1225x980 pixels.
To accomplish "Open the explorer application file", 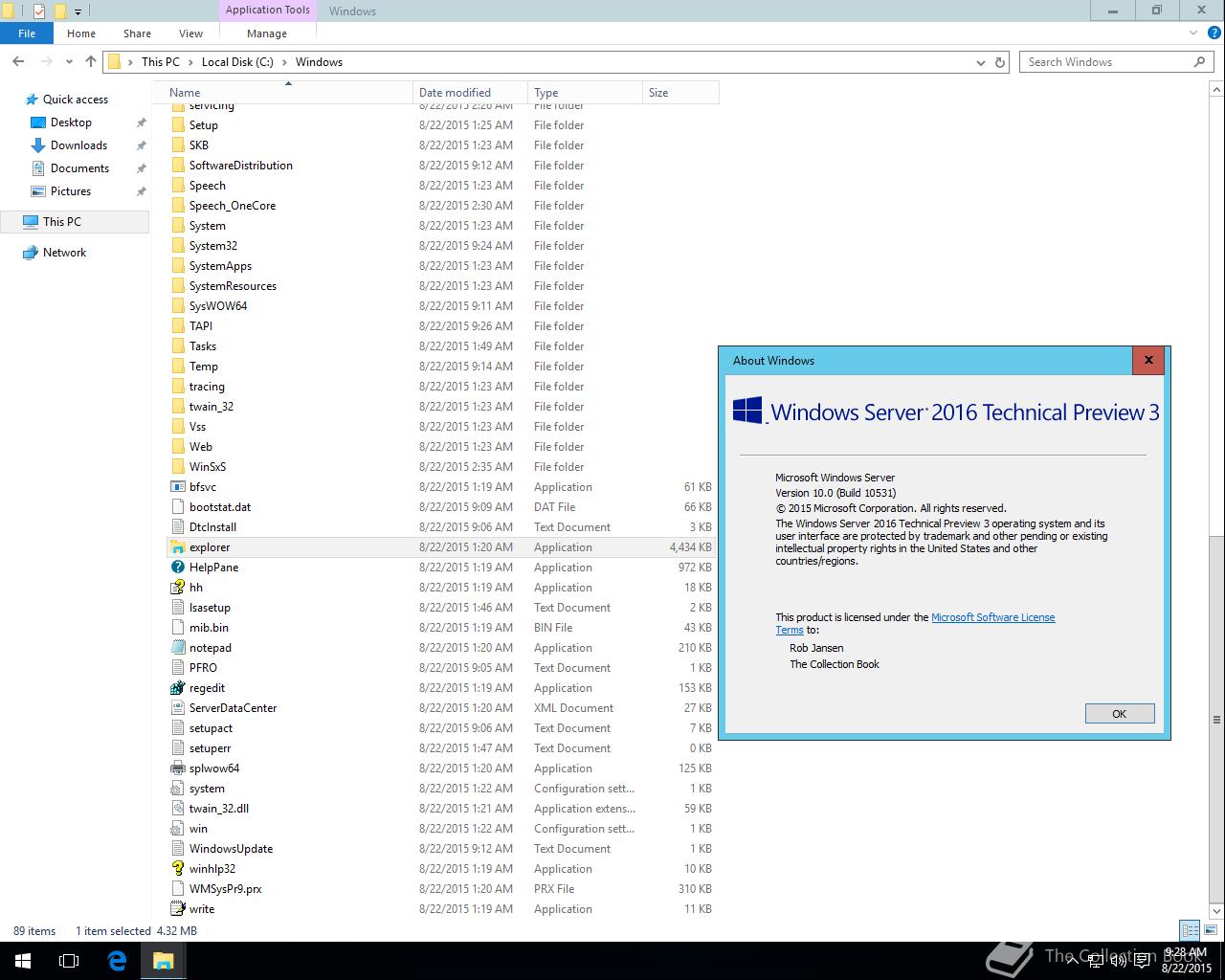I will tap(440, 547).
